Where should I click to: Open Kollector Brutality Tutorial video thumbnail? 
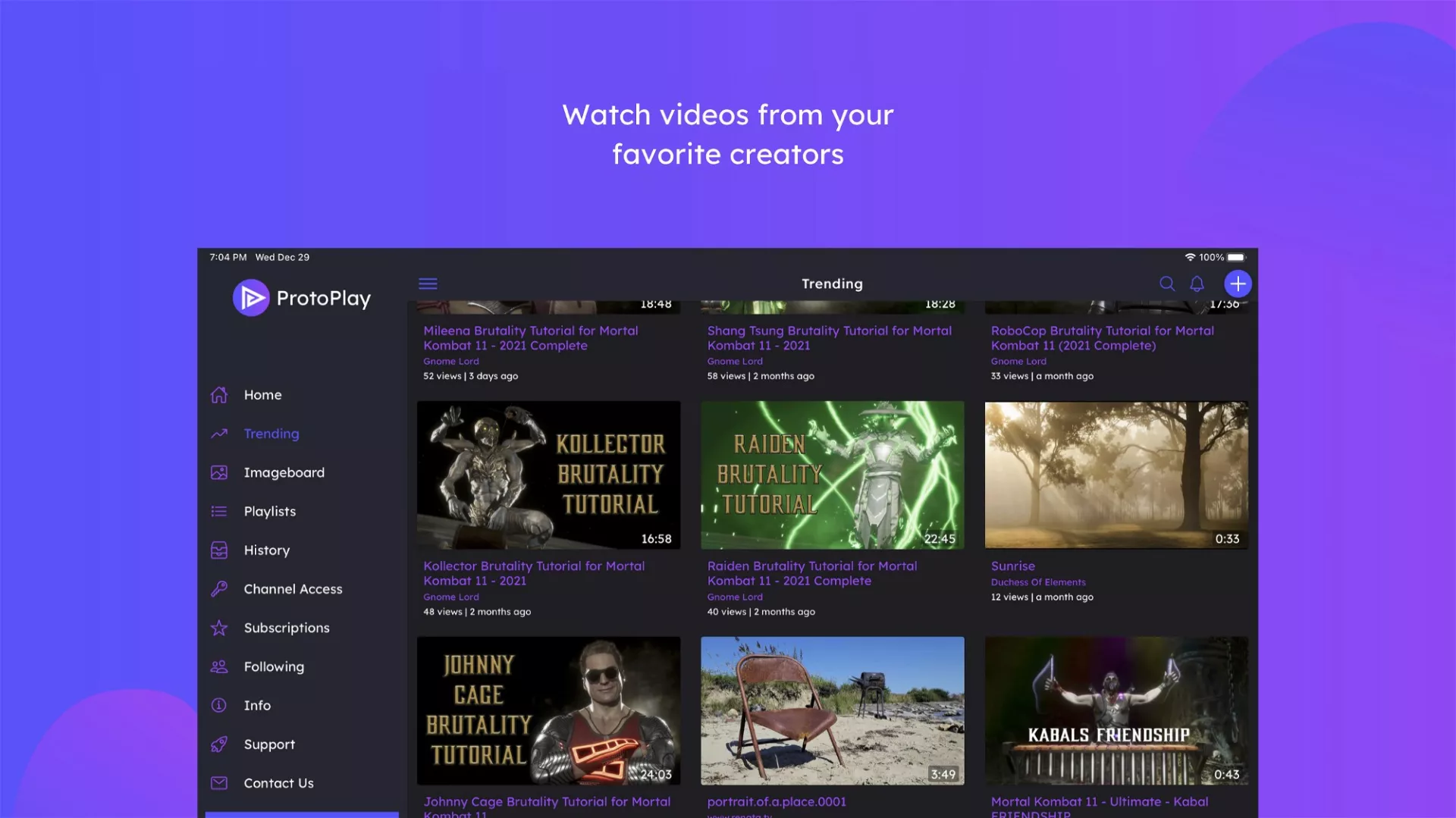tap(548, 475)
